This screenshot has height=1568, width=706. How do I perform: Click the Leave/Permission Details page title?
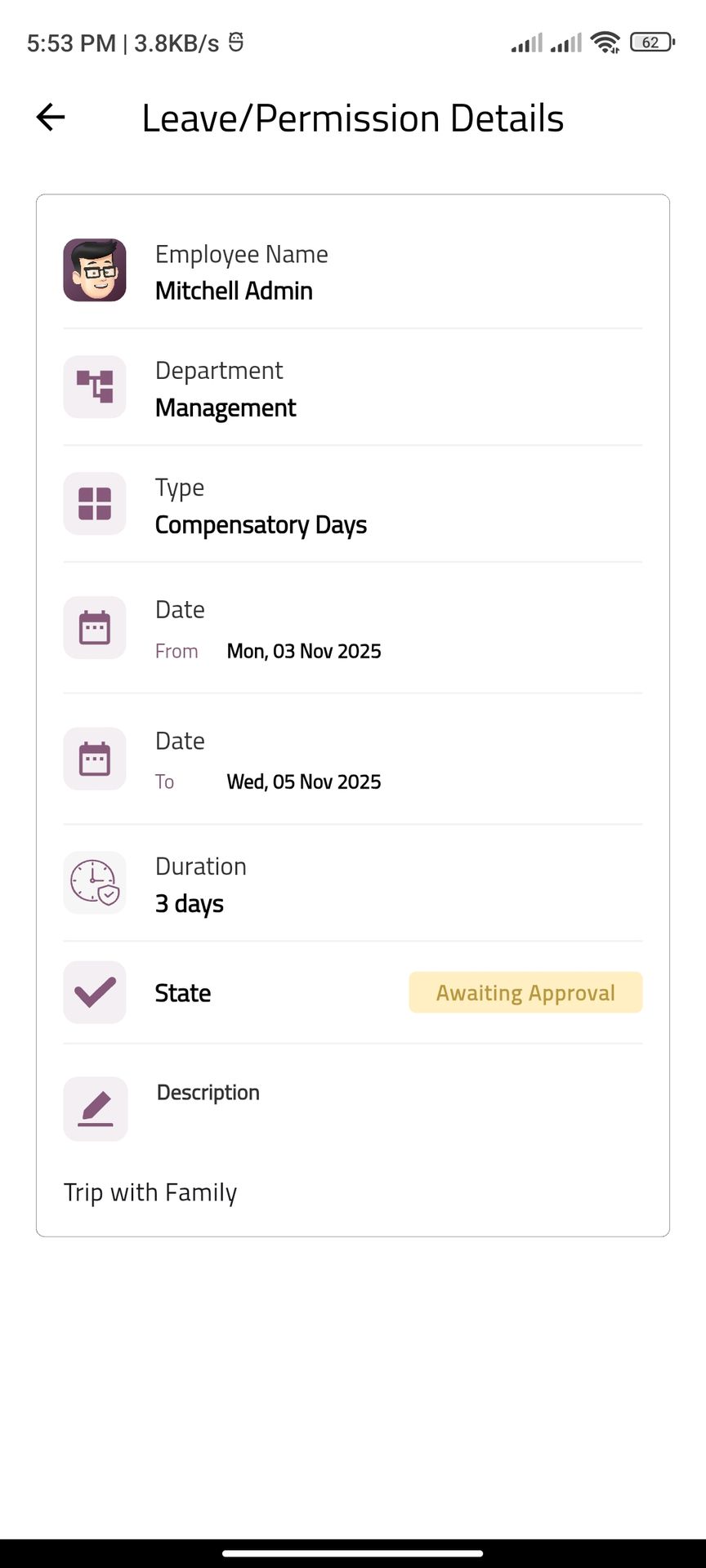coord(352,118)
